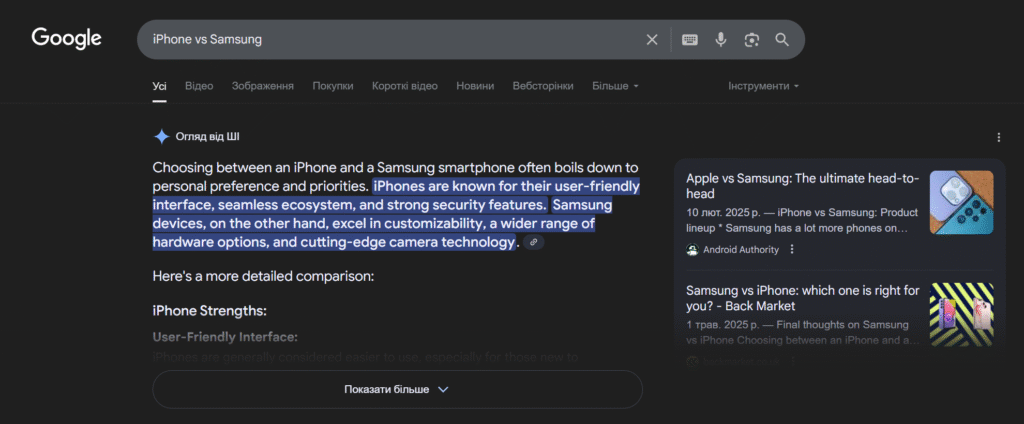Click the Android Authority source name
The width and height of the screenshot is (1024, 424).
[x=741, y=250]
